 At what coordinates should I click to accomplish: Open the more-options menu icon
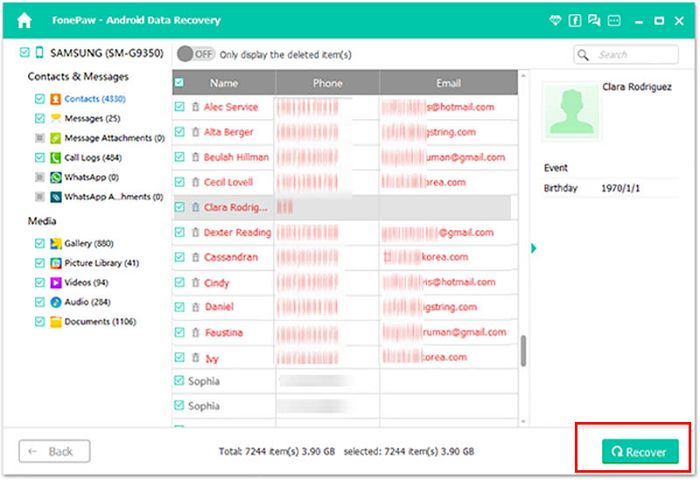click(x=614, y=21)
